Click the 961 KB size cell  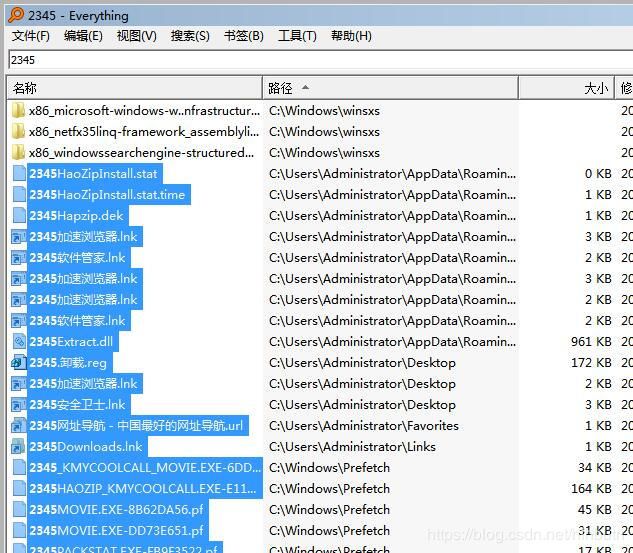(591, 341)
